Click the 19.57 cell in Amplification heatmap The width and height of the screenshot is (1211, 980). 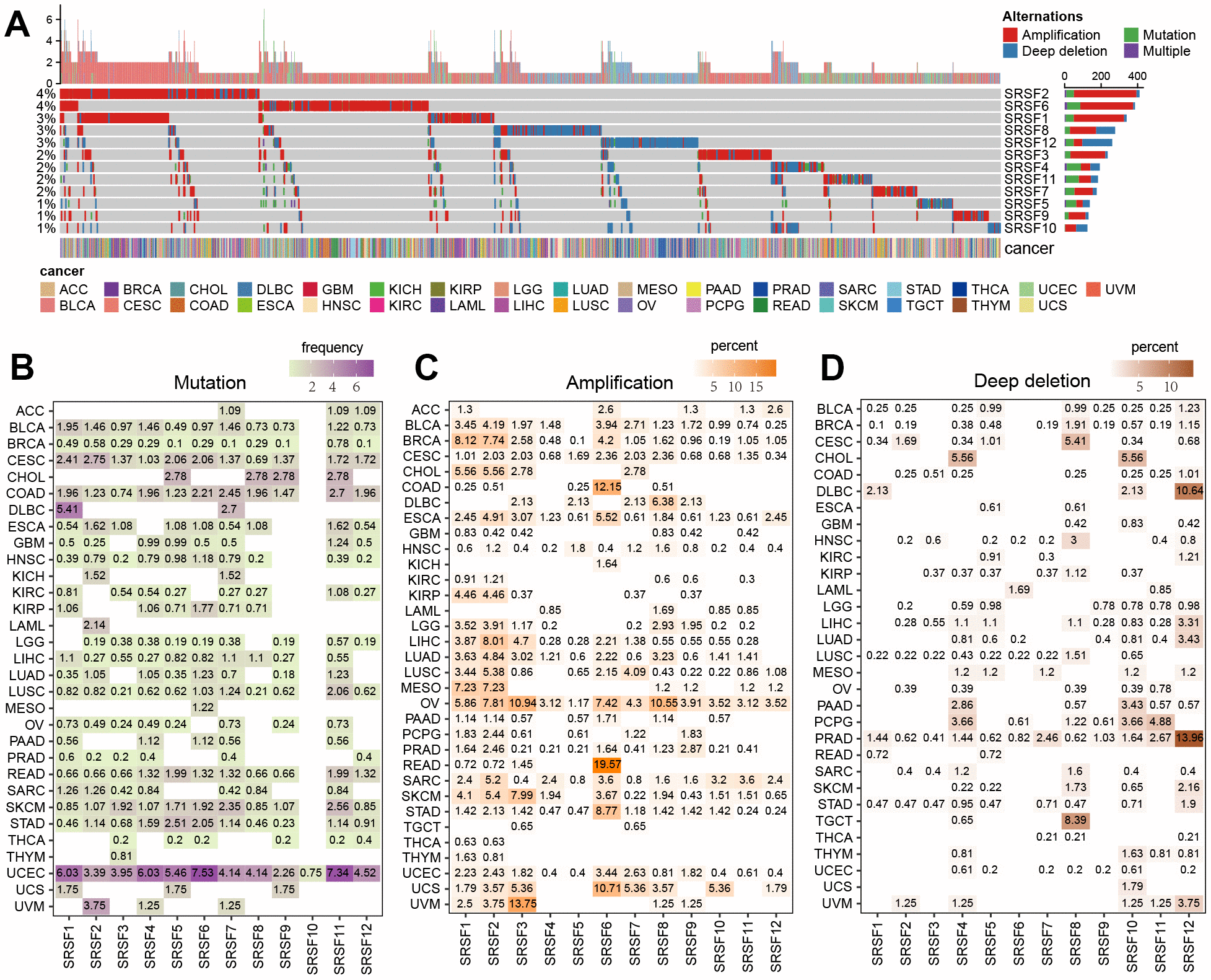(x=607, y=764)
